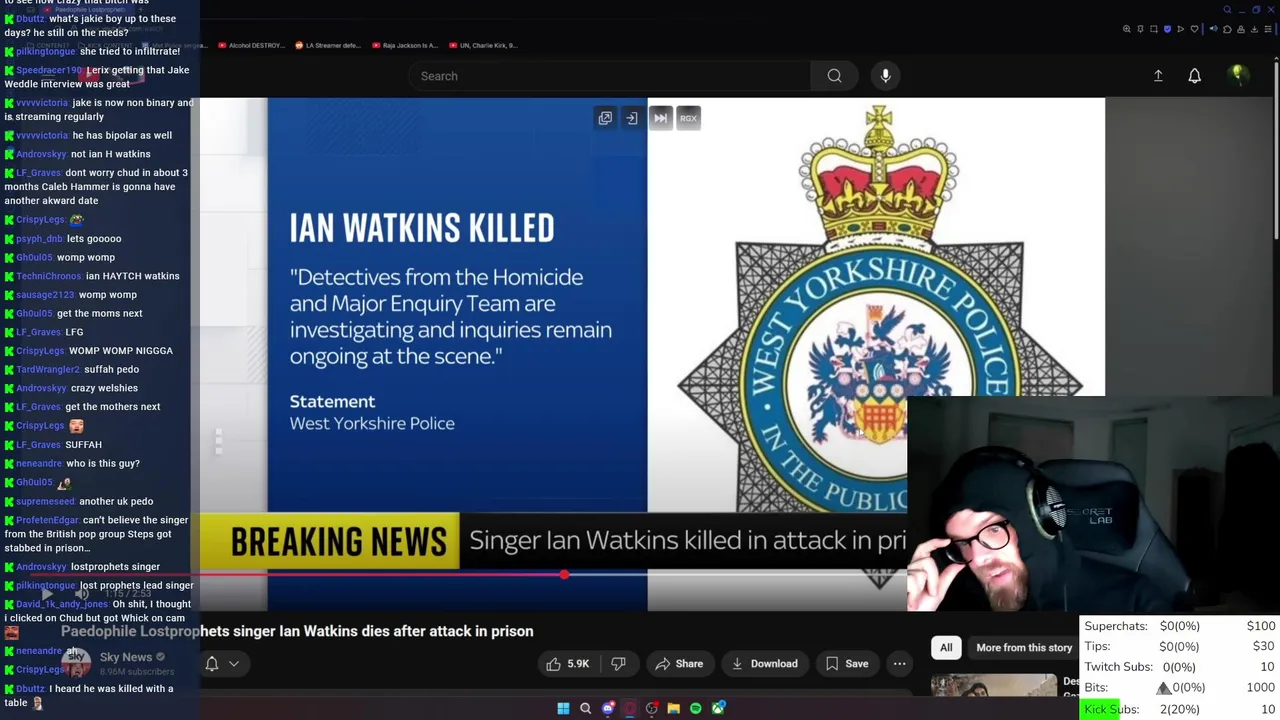
Task: Switch to the UN, Charlie Kirk browser tab
Action: [482, 45]
